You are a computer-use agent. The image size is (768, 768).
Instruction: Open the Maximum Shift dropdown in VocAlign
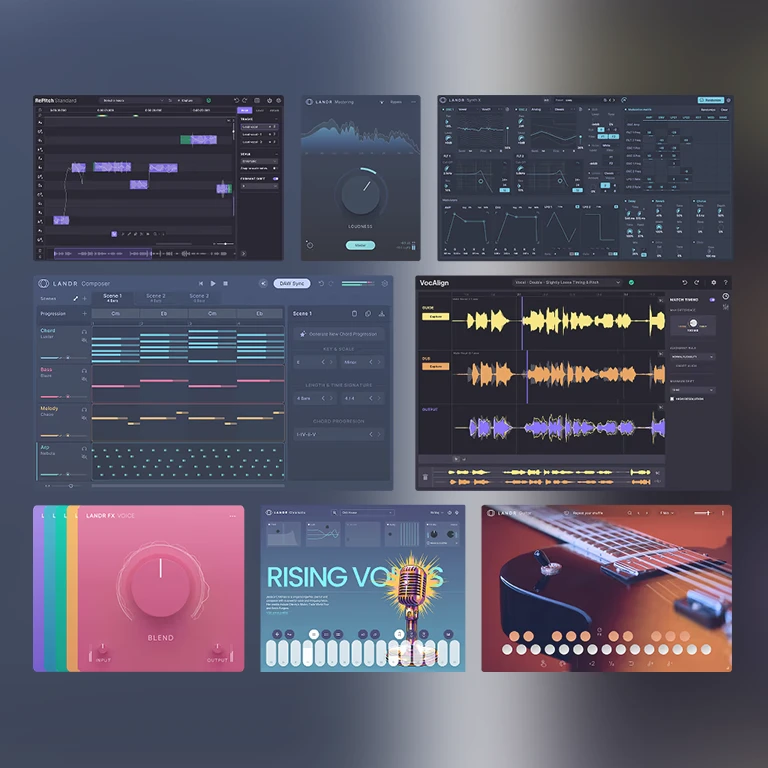click(x=693, y=390)
